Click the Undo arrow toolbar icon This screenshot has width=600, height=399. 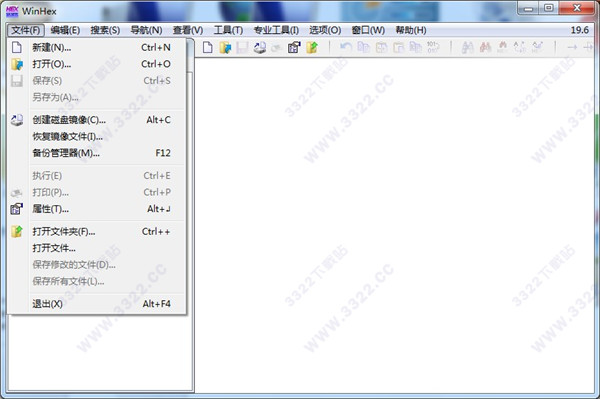click(x=346, y=47)
